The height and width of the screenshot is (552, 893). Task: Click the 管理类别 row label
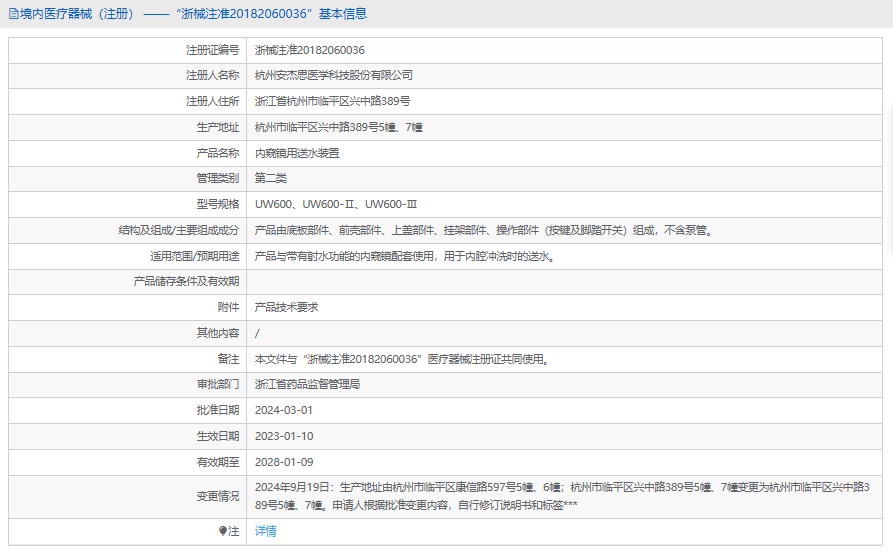click(218, 178)
